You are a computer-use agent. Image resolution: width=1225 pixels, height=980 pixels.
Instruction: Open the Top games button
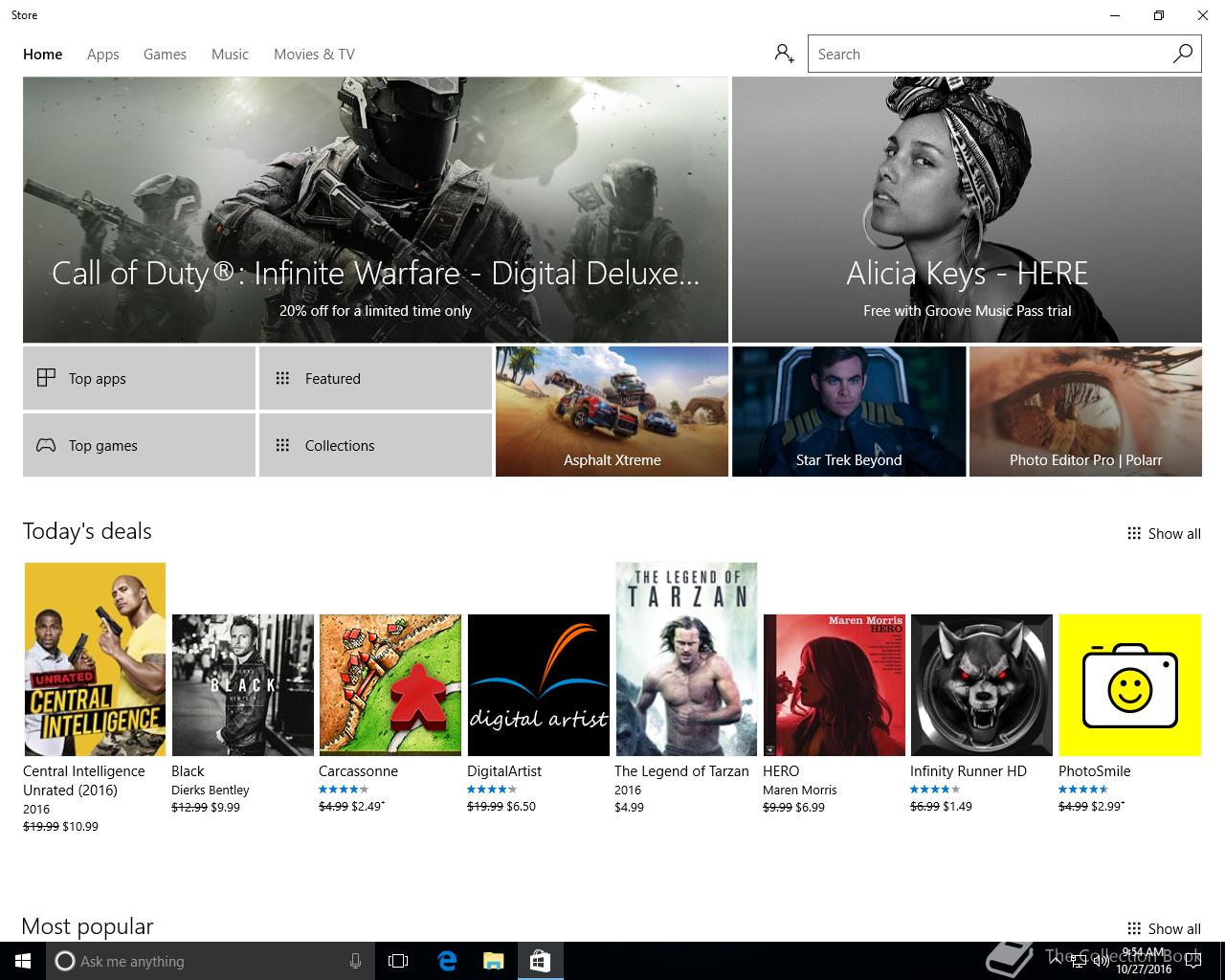tap(139, 445)
